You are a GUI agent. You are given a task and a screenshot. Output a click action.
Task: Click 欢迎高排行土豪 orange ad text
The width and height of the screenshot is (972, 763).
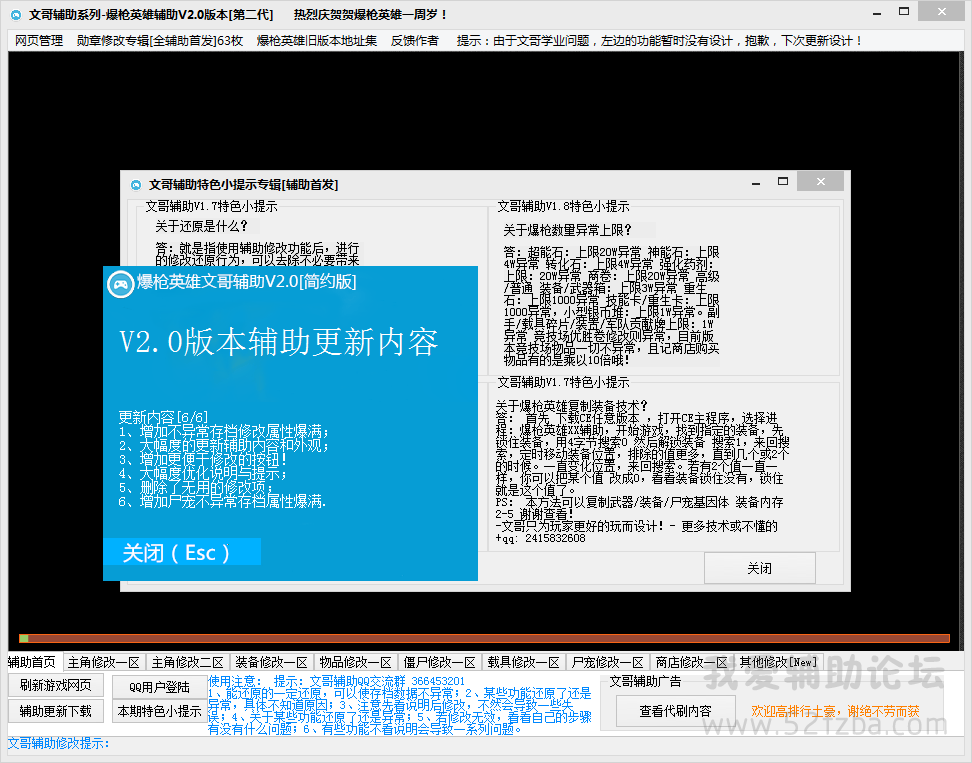835,712
